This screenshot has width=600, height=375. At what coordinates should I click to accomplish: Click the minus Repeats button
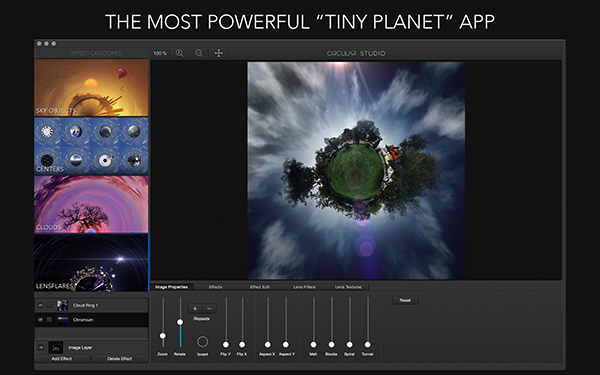pyautogui.click(x=209, y=308)
